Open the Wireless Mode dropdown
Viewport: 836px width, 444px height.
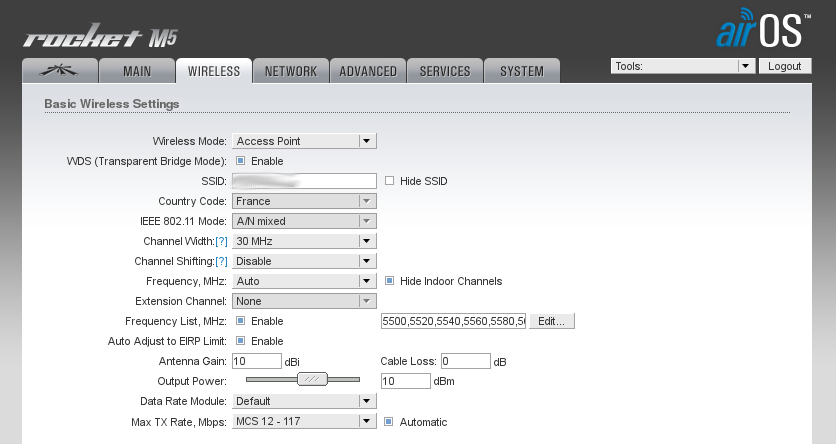[x=304, y=141]
